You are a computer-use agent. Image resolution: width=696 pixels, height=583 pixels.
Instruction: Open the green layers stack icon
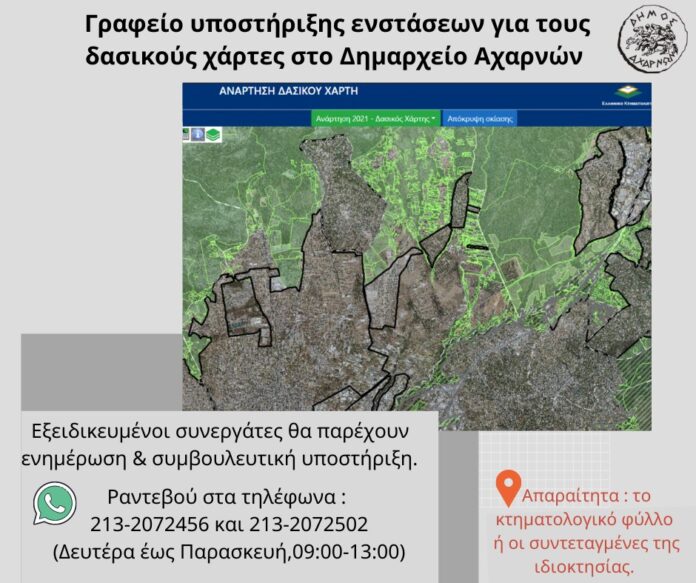pos(214,134)
